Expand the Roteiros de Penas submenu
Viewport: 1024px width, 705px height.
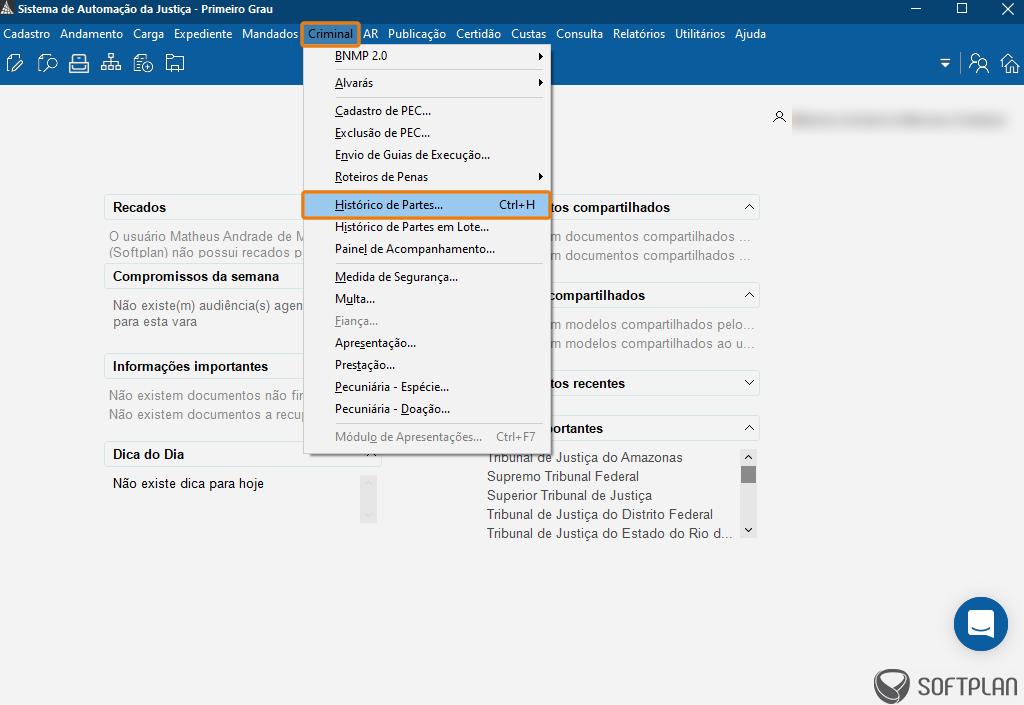(x=428, y=177)
